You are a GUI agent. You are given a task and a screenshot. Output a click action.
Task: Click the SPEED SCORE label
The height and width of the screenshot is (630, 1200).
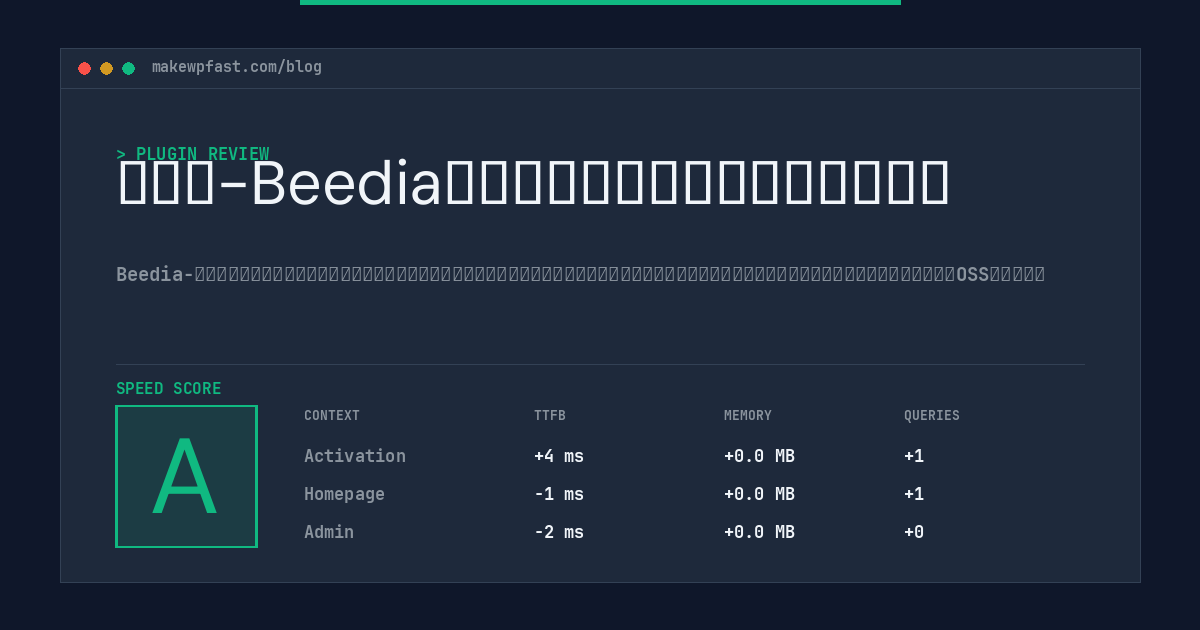pos(169,389)
